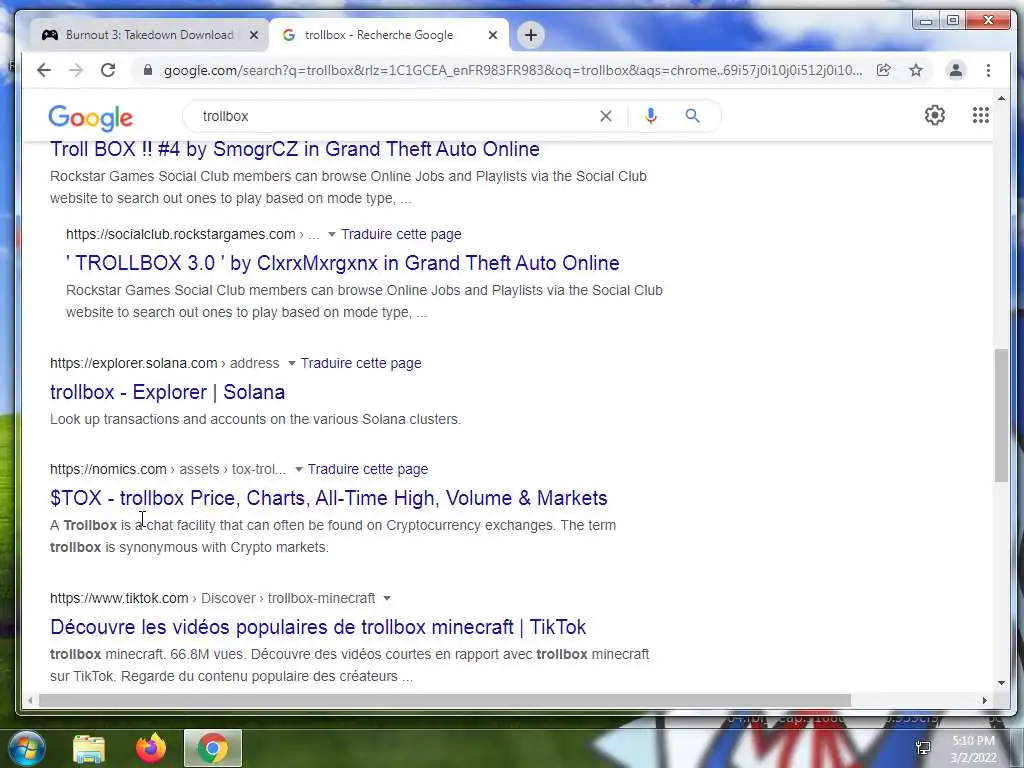Expand options arrow beside socialclub.rockstargames.com
Screen dimensions: 1024x768
click(332, 234)
